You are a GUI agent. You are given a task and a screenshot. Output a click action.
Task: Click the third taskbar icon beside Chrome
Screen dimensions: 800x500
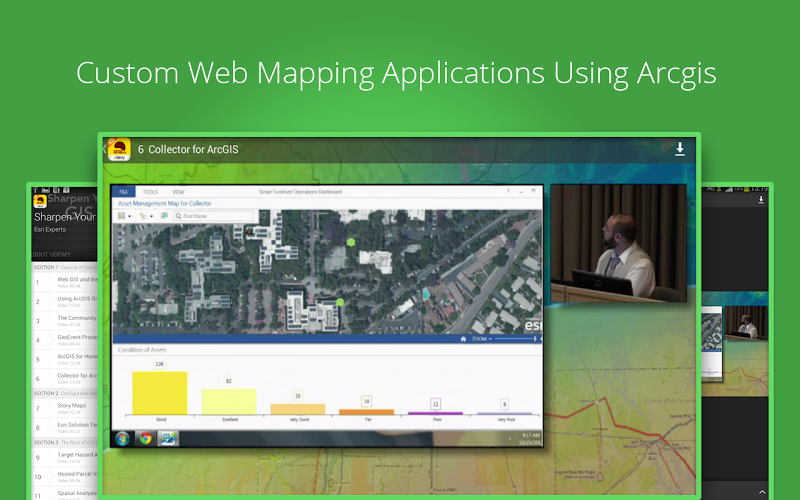pyautogui.click(x=167, y=437)
